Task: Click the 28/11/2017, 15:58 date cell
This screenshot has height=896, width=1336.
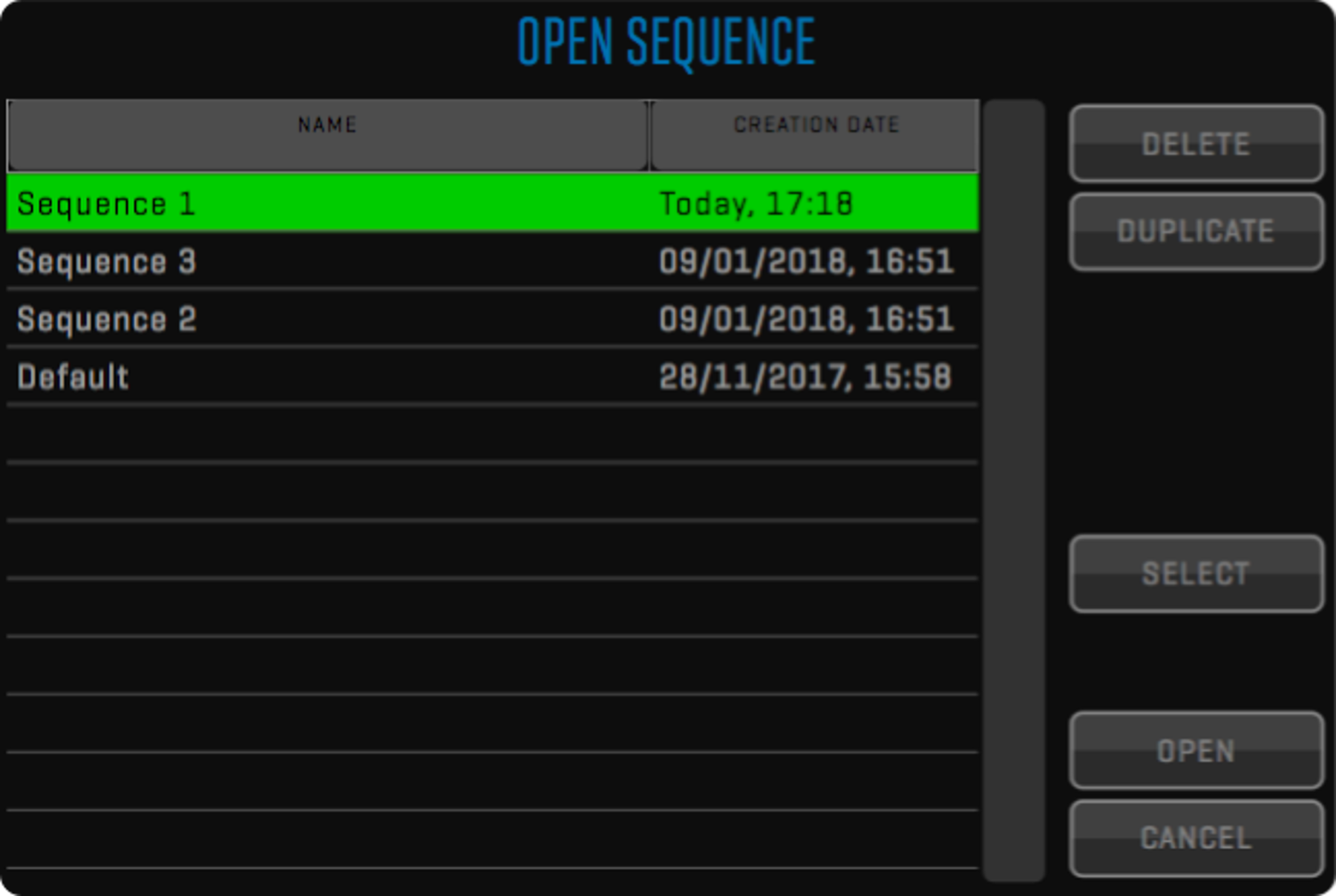Action: coord(805,377)
